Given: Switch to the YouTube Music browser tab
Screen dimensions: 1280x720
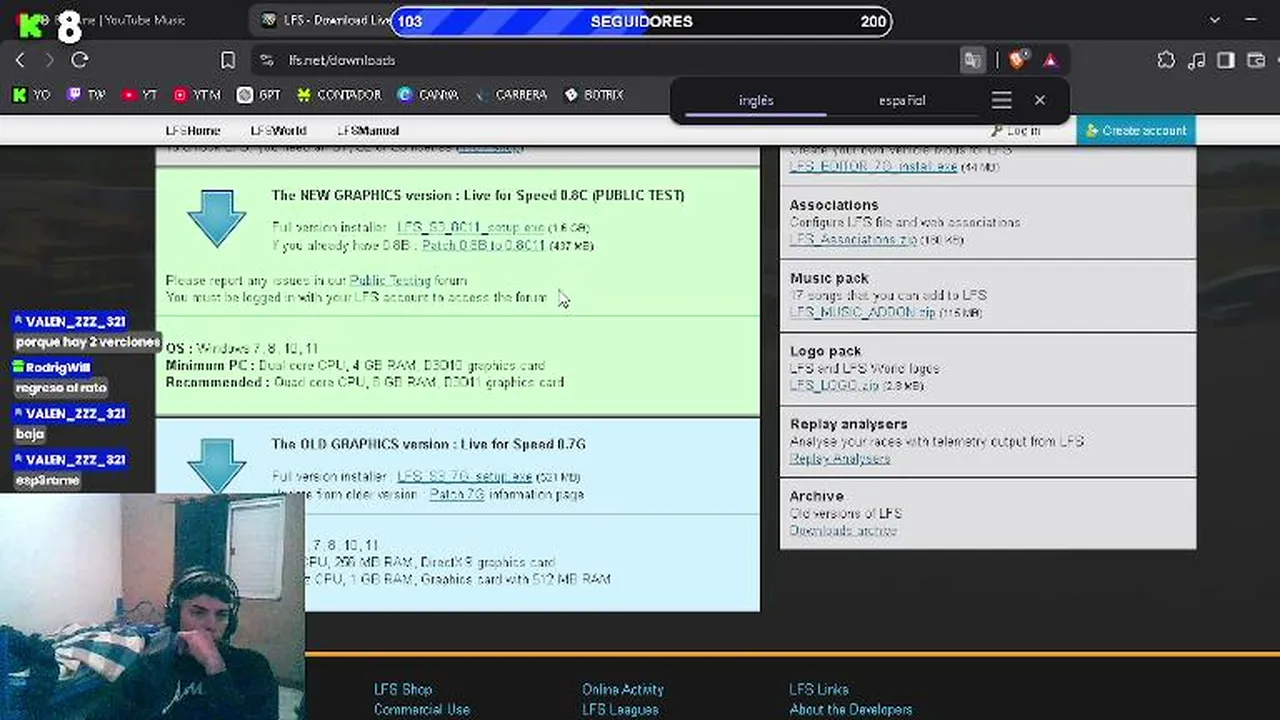Looking at the screenshot, I should coord(118,20).
